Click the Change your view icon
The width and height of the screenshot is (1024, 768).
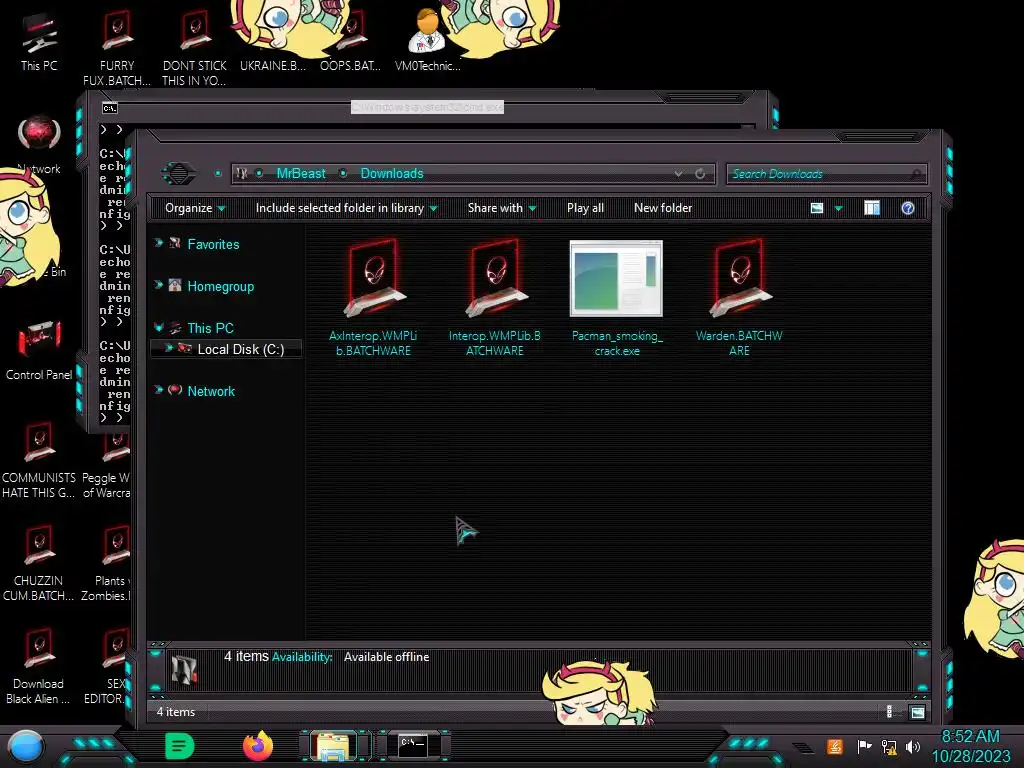point(816,208)
